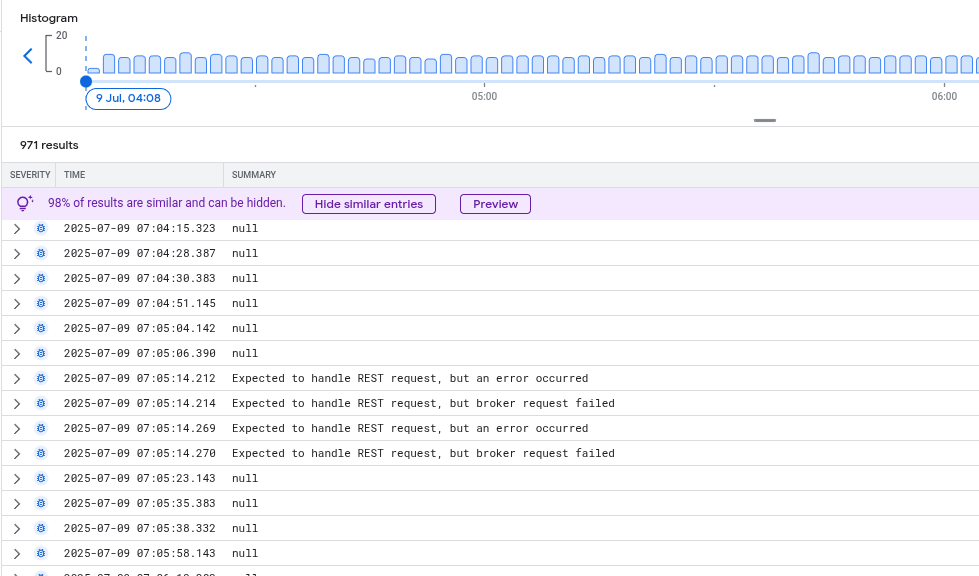
Task: Expand the 07:05:58.143 log entry
Action: point(17,553)
